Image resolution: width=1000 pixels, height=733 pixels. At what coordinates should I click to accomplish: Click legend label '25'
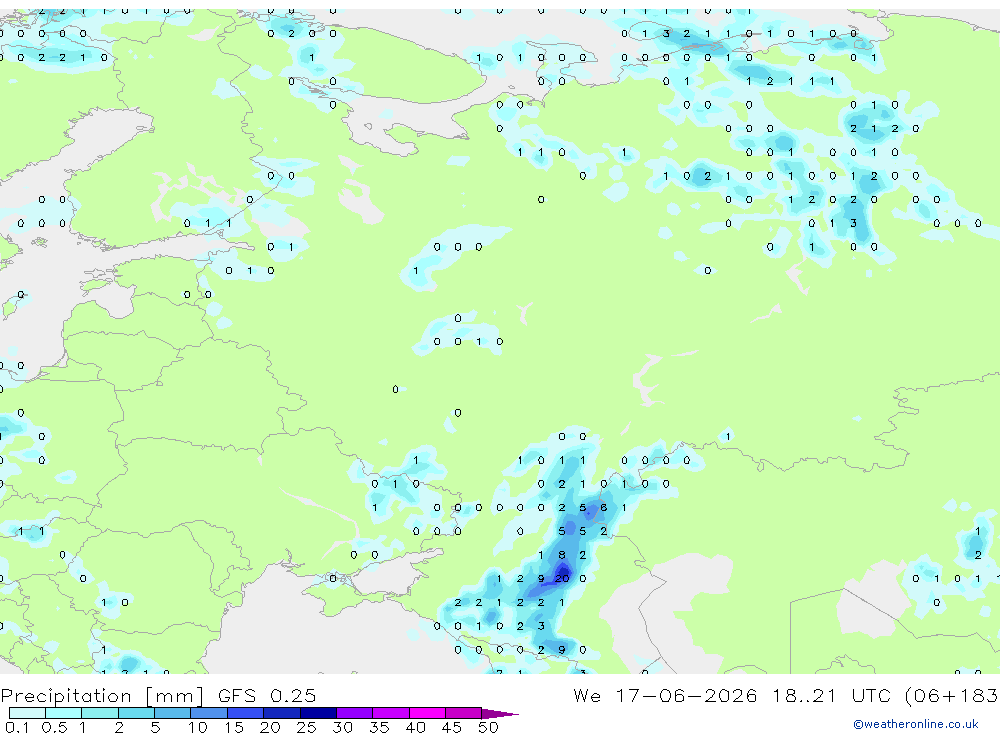(x=306, y=727)
